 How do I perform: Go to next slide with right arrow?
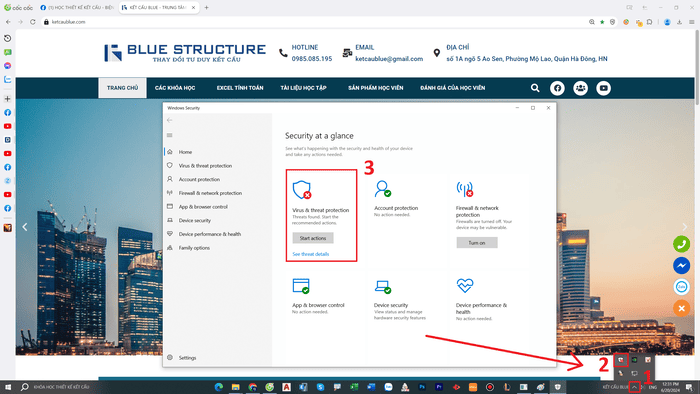point(685,227)
